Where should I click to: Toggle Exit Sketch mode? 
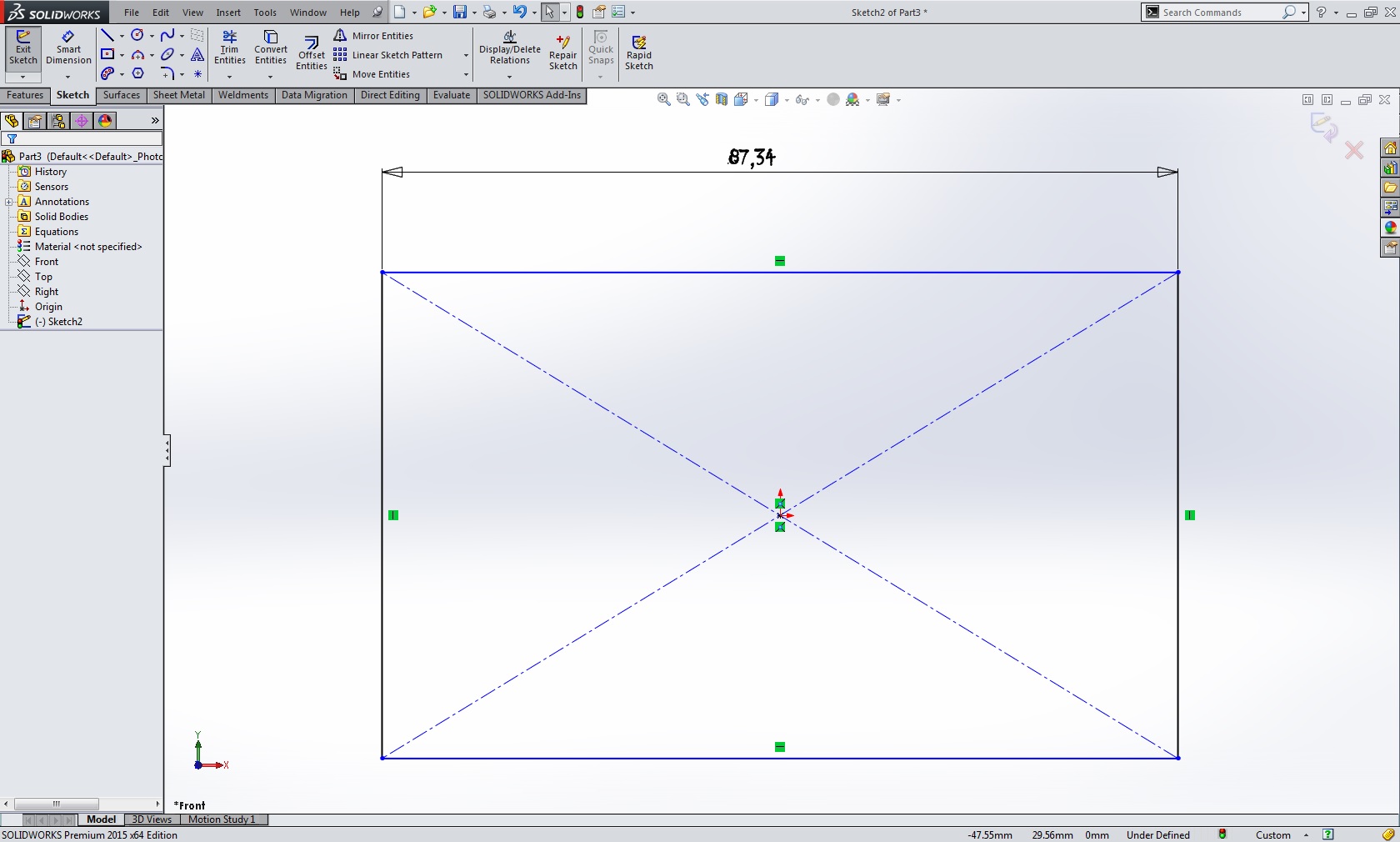(22, 48)
